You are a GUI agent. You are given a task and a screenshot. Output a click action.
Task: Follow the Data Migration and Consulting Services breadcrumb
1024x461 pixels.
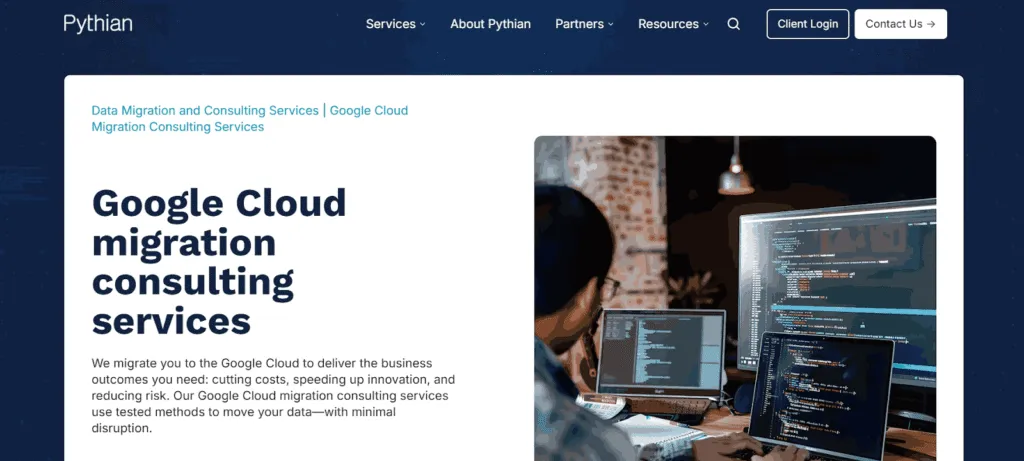click(x=205, y=110)
